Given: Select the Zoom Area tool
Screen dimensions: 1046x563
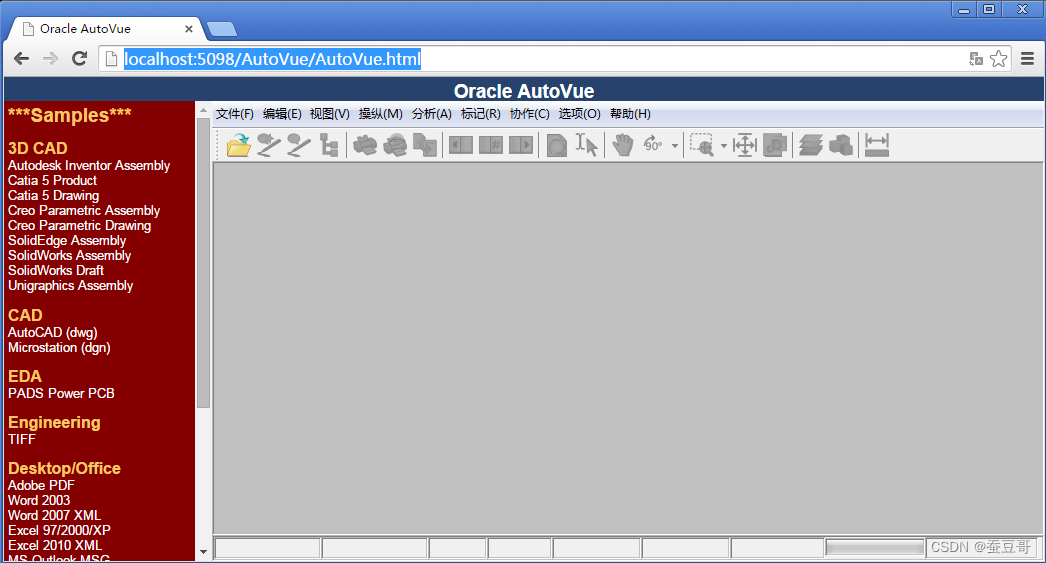Looking at the screenshot, I should coord(701,145).
